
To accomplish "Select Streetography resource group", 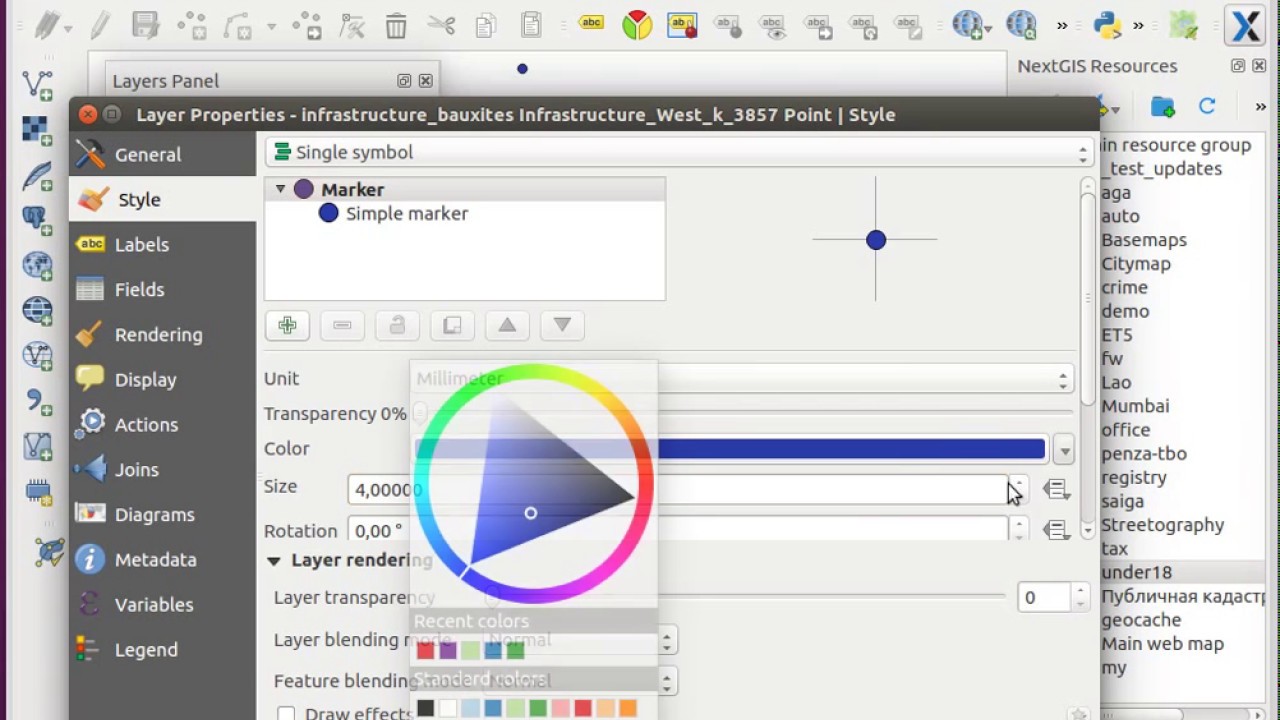I will coord(1162,525).
